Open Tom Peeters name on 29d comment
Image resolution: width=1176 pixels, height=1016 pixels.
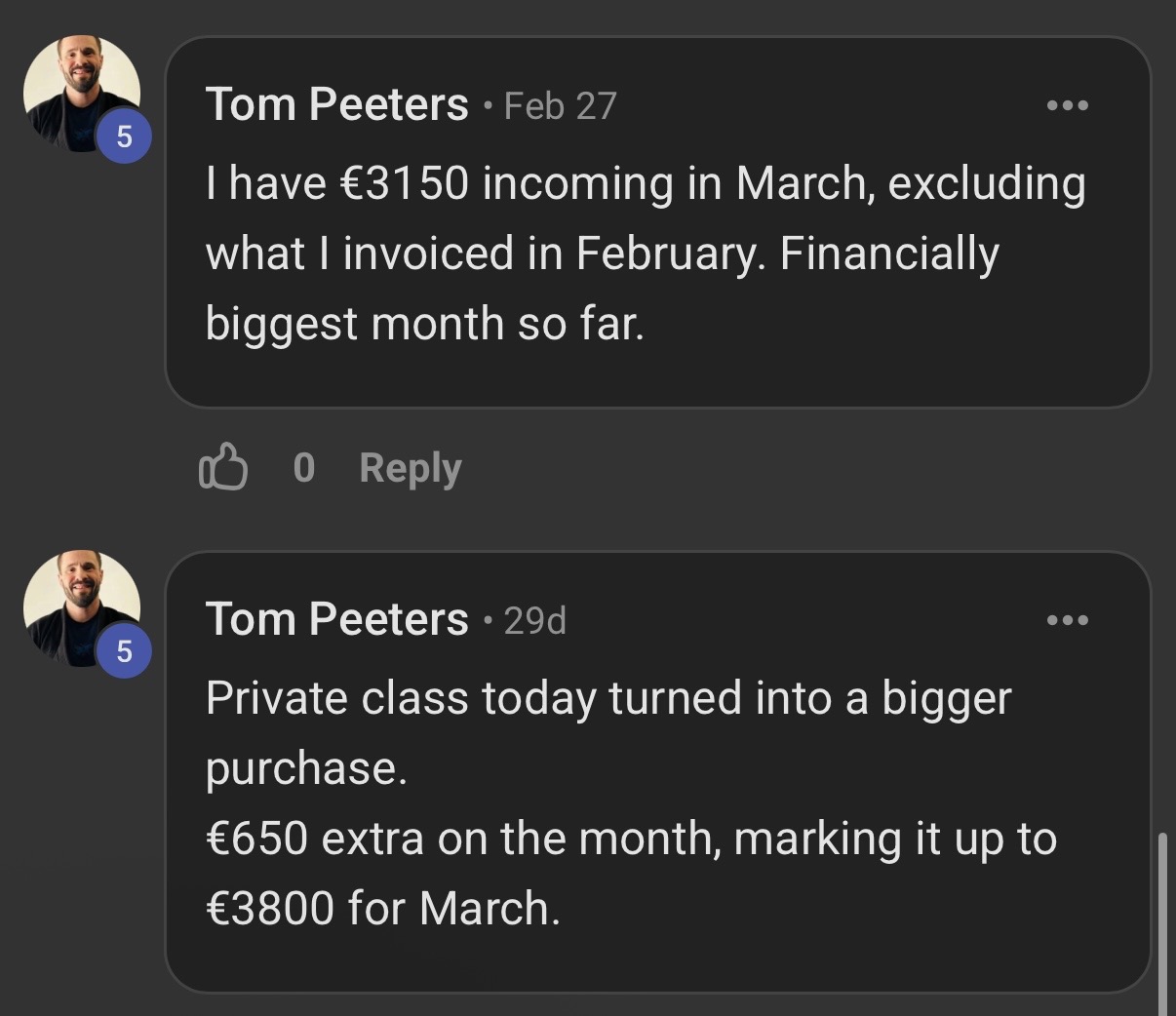(336, 619)
